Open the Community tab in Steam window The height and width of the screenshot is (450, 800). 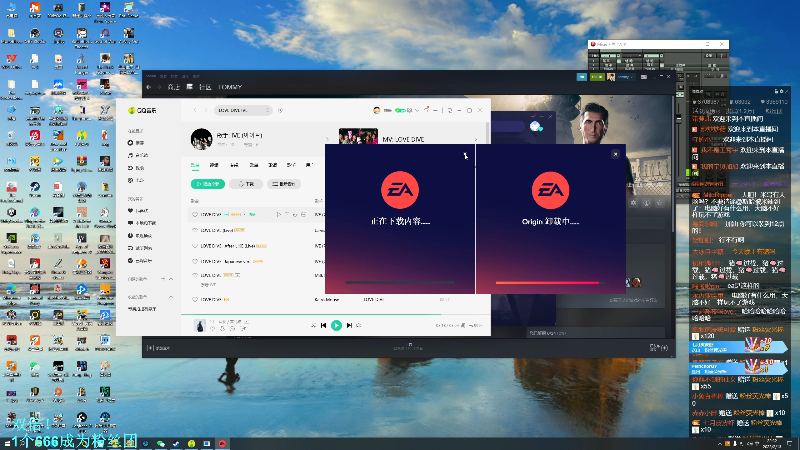tap(205, 87)
